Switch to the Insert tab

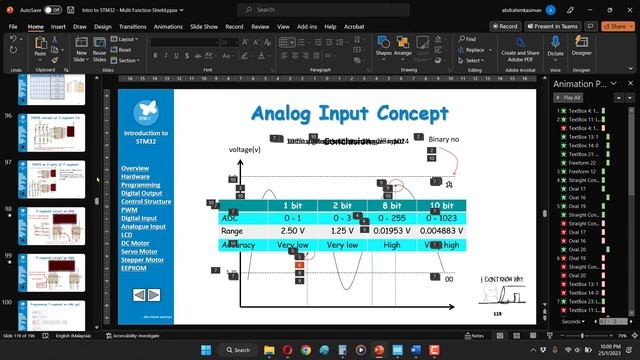58,27
